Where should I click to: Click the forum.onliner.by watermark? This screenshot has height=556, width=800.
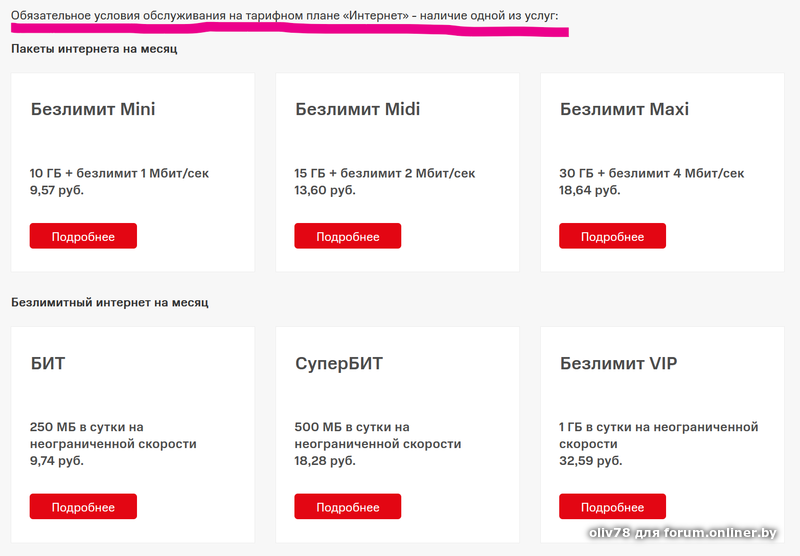[683, 533]
